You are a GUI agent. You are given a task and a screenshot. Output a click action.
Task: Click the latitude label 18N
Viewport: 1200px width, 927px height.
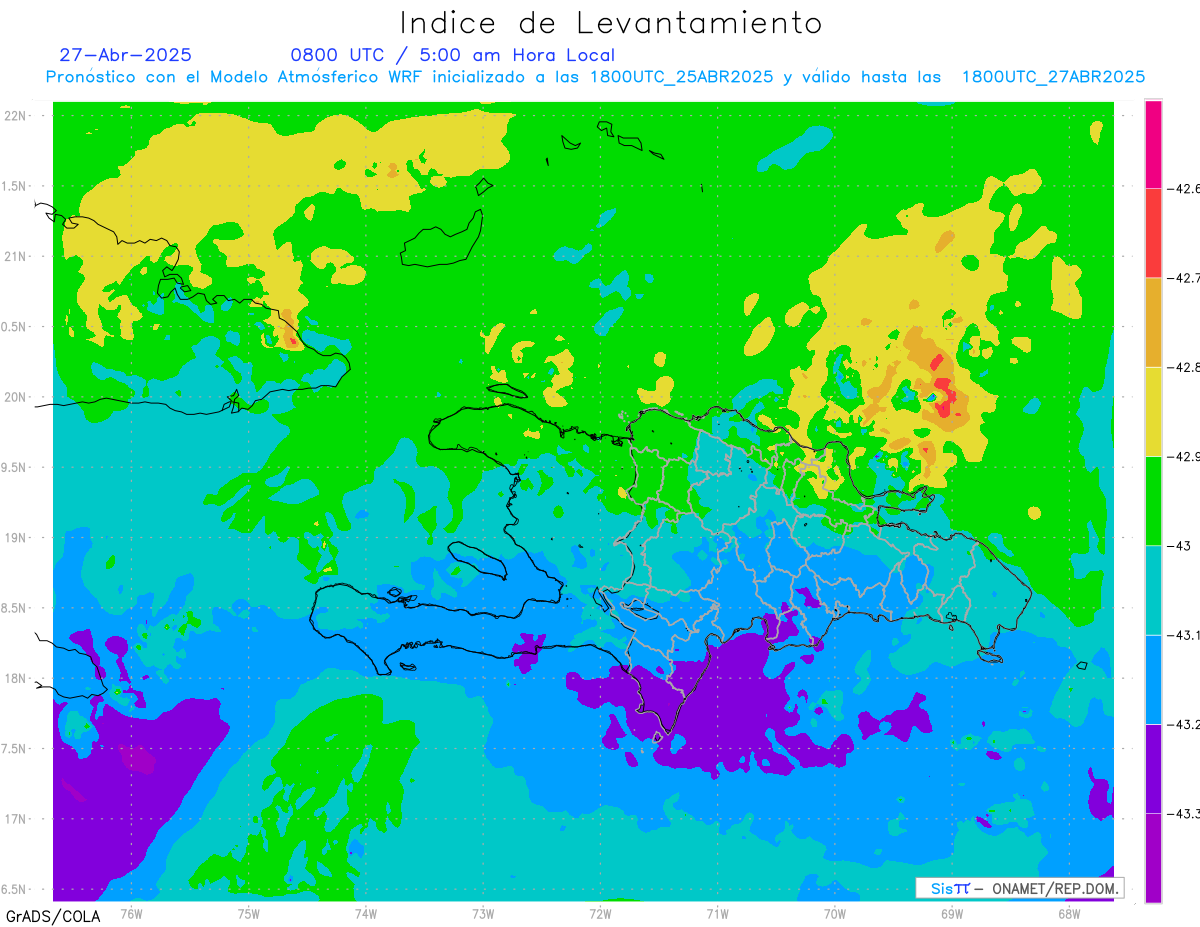pyautogui.click(x=15, y=678)
